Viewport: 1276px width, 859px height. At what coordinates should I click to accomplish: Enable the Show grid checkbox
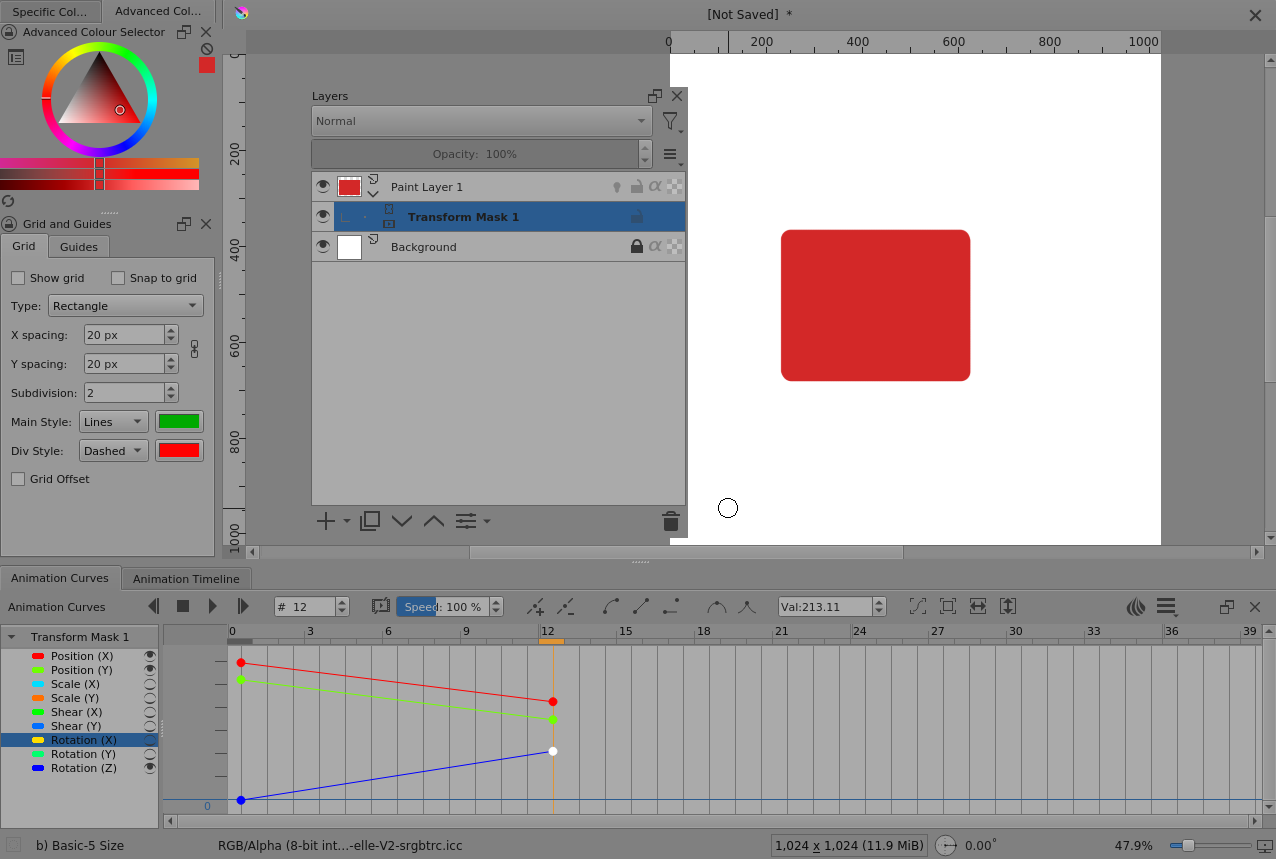18,278
